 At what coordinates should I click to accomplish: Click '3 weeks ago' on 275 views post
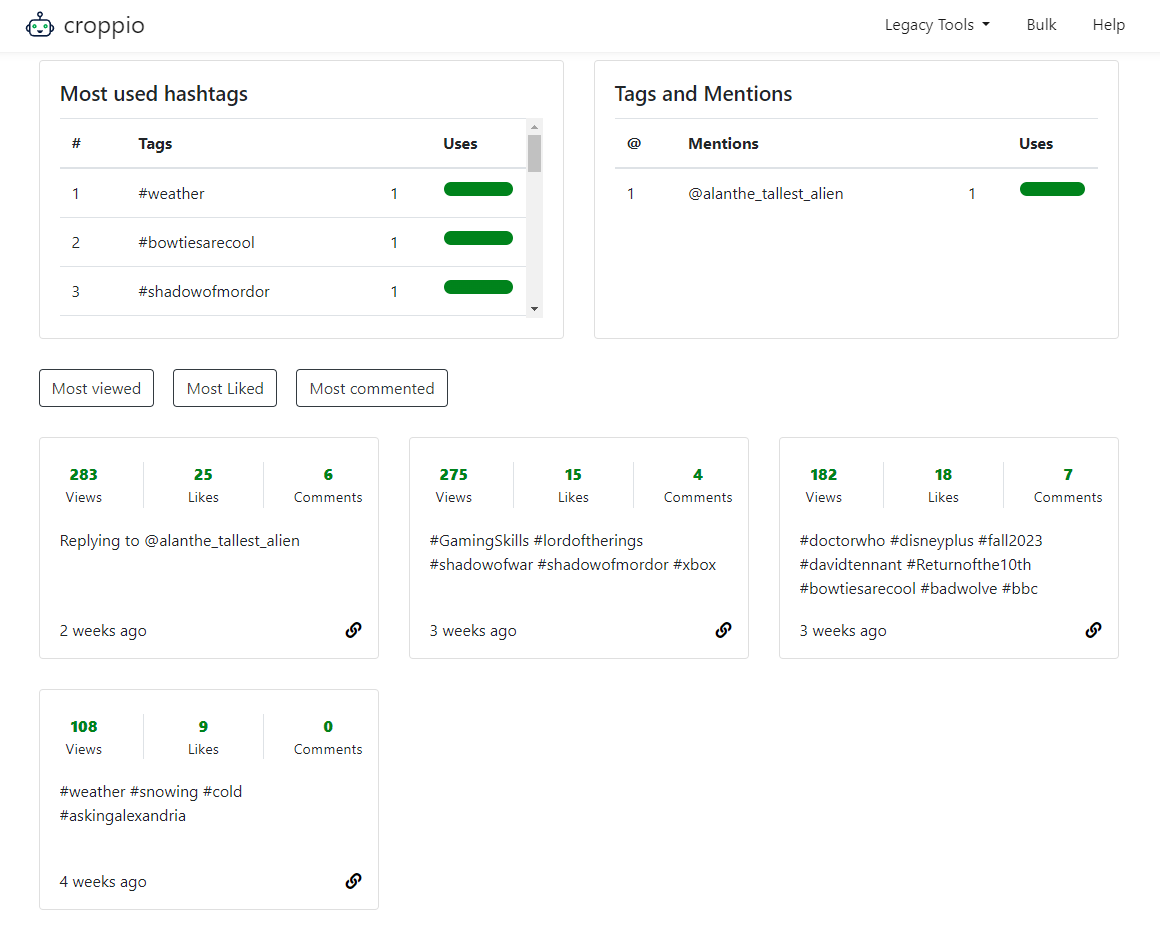(473, 630)
